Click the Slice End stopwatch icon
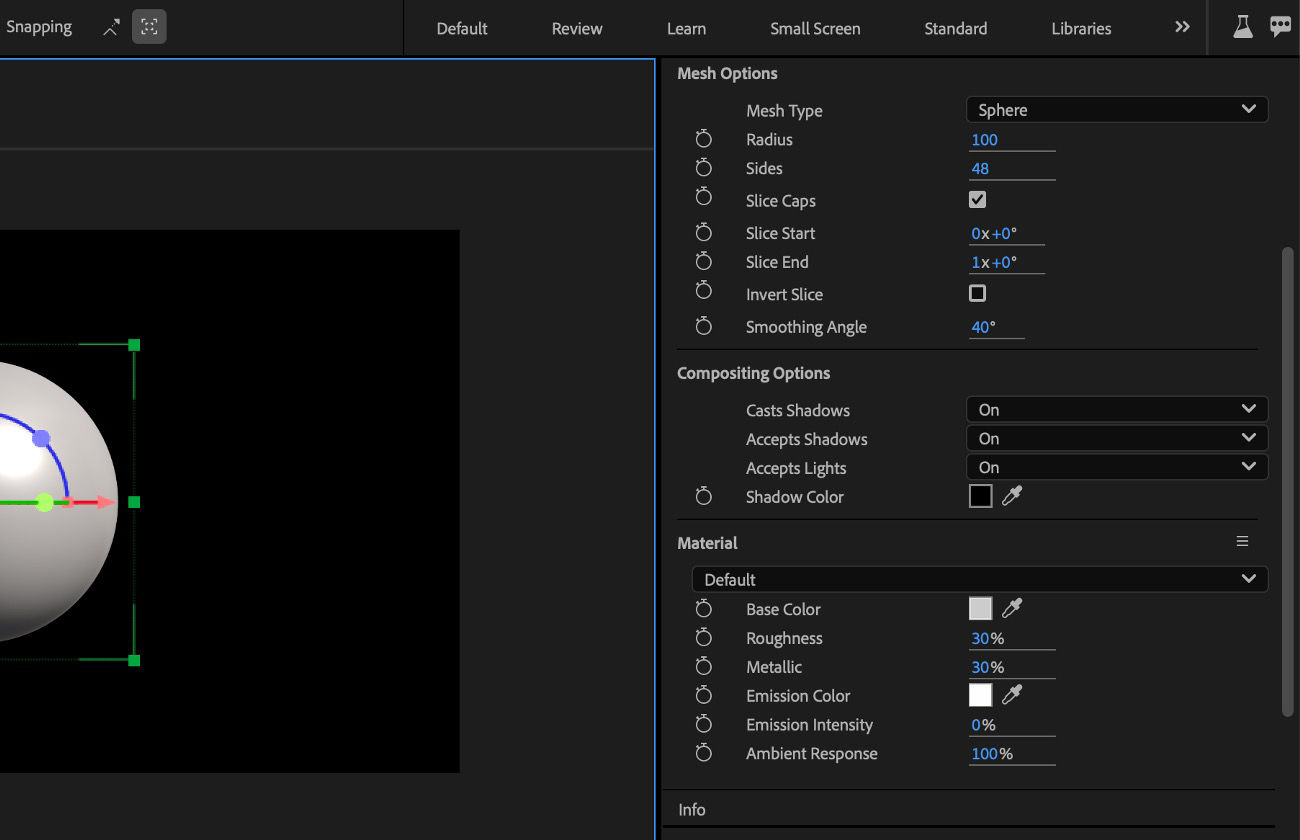Screen dimensions: 1300x840 [704, 261]
